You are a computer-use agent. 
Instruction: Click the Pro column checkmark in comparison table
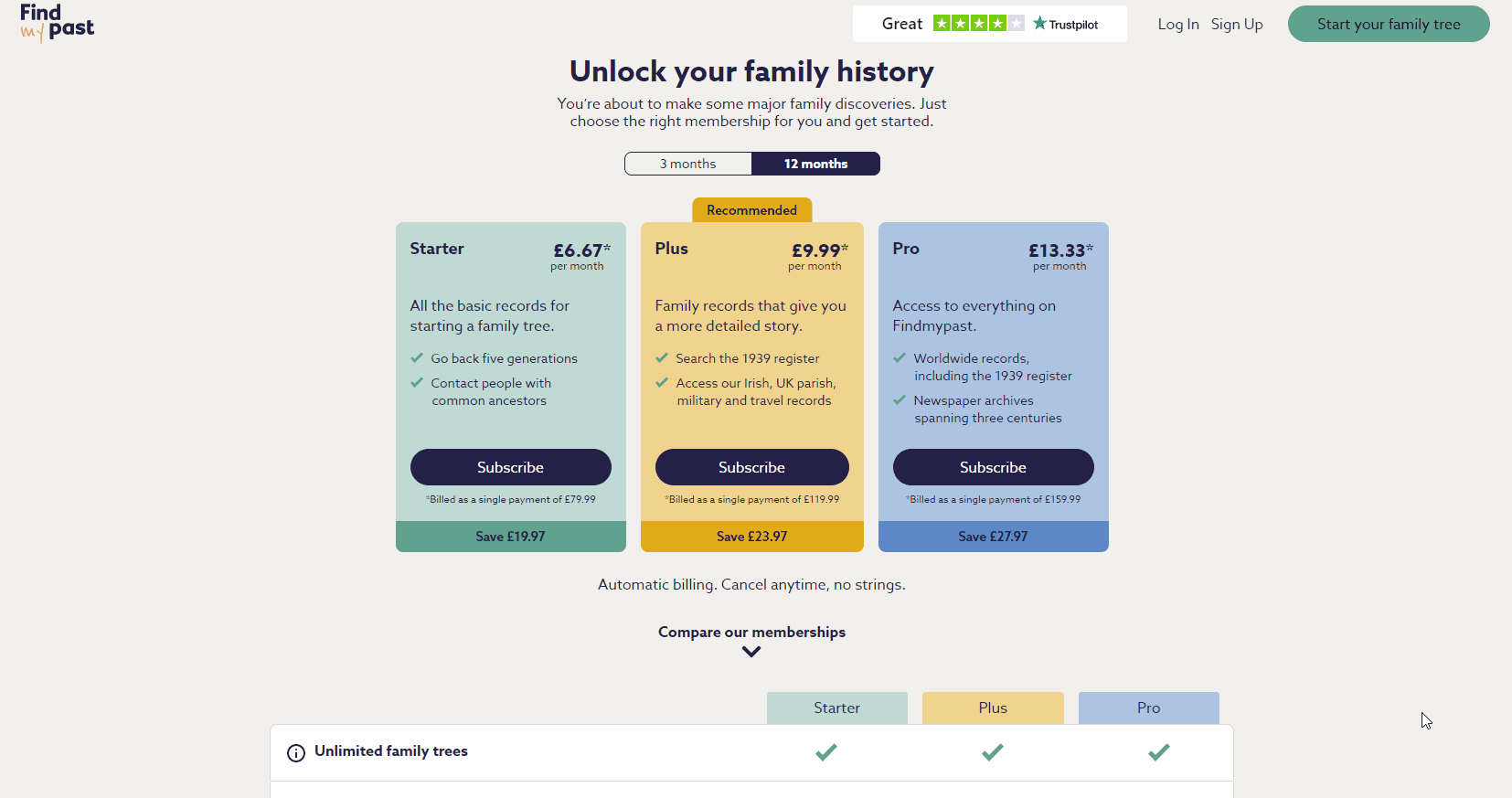[x=1158, y=752]
